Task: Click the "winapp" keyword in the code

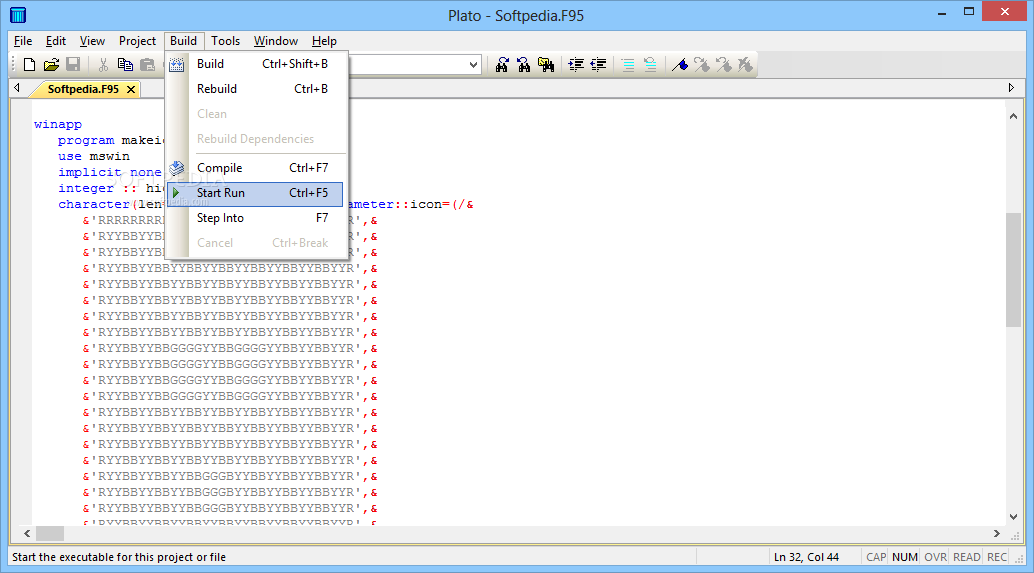Action: tap(58, 124)
